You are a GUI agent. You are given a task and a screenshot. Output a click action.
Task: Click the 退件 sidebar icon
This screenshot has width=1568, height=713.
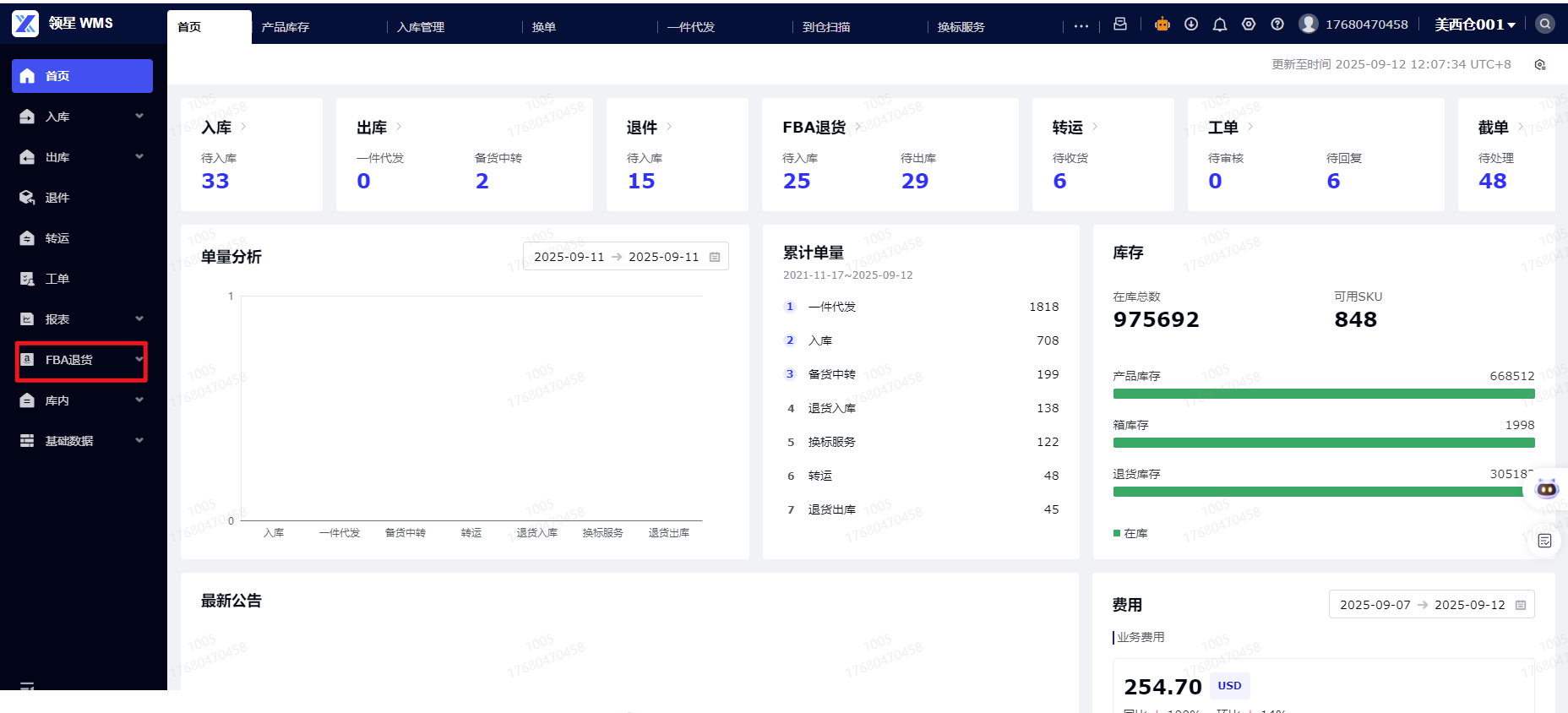[x=27, y=198]
